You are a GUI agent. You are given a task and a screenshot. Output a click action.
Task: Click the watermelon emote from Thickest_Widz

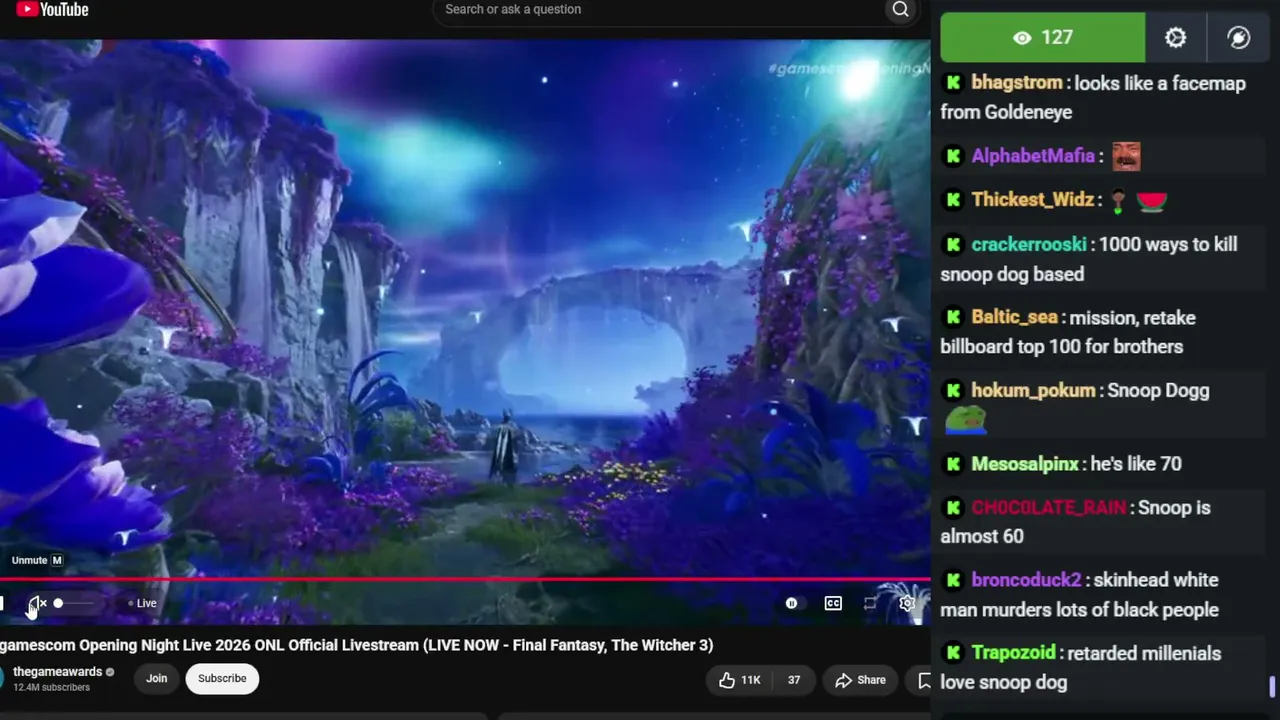(x=1152, y=201)
